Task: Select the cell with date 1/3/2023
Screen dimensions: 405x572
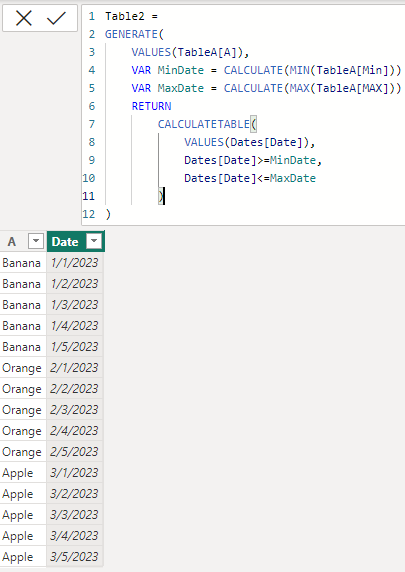Action: tap(75, 305)
